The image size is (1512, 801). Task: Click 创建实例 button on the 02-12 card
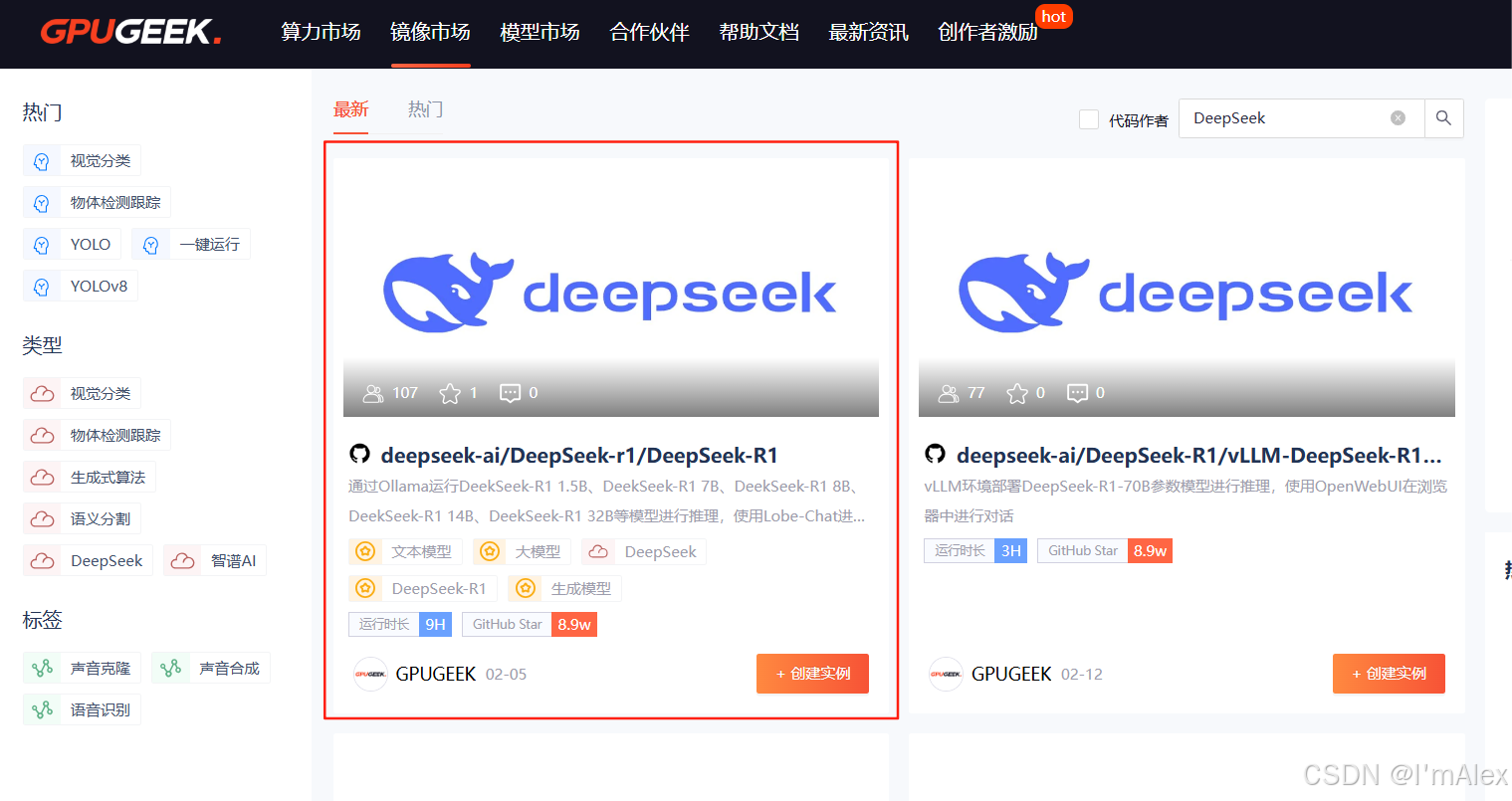tap(1389, 674)
